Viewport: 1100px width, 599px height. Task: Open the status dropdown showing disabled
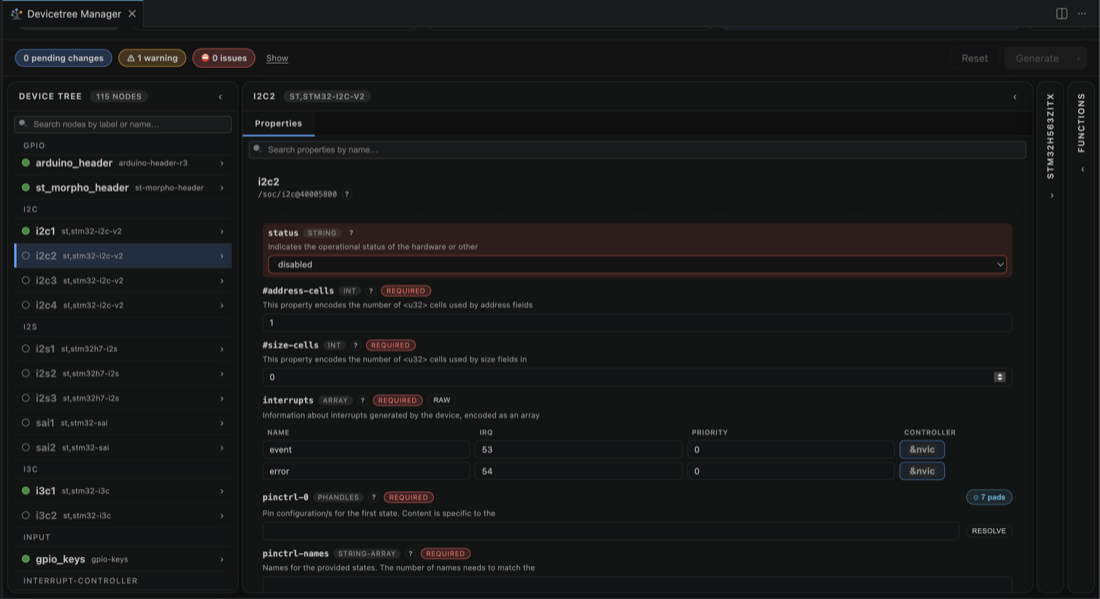pyautogui.click(x=637, y=264)
